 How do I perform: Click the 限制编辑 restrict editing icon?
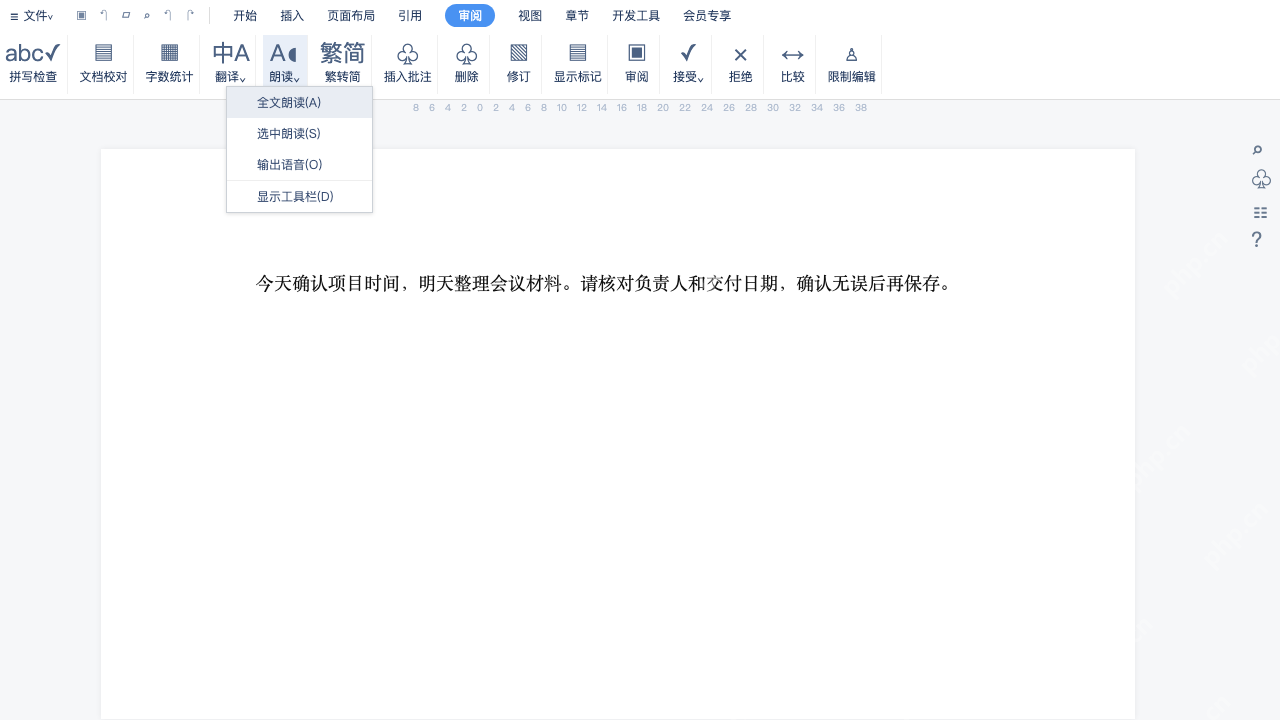tap(851, 55)
